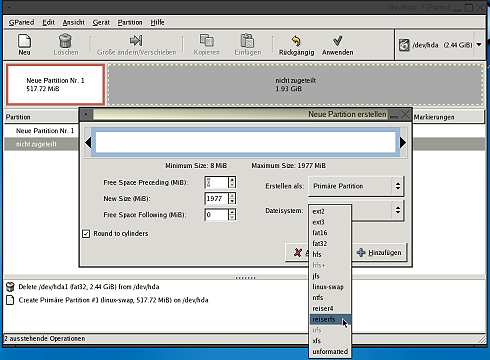Viewport: 490px width, 360px height.
Task: Click the Anwenden green checkmark icon
Action: coord(337,41)
